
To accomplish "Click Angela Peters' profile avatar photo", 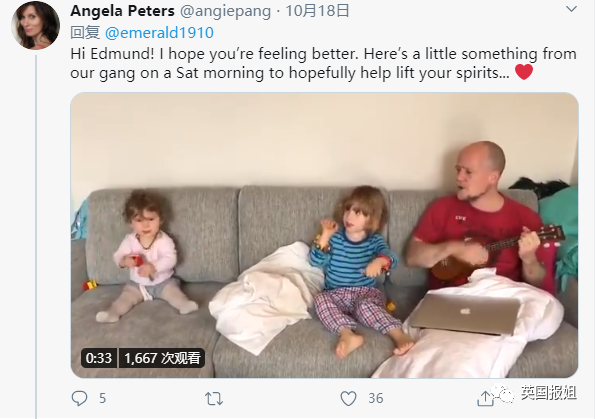I will click(x=35, y=25).
